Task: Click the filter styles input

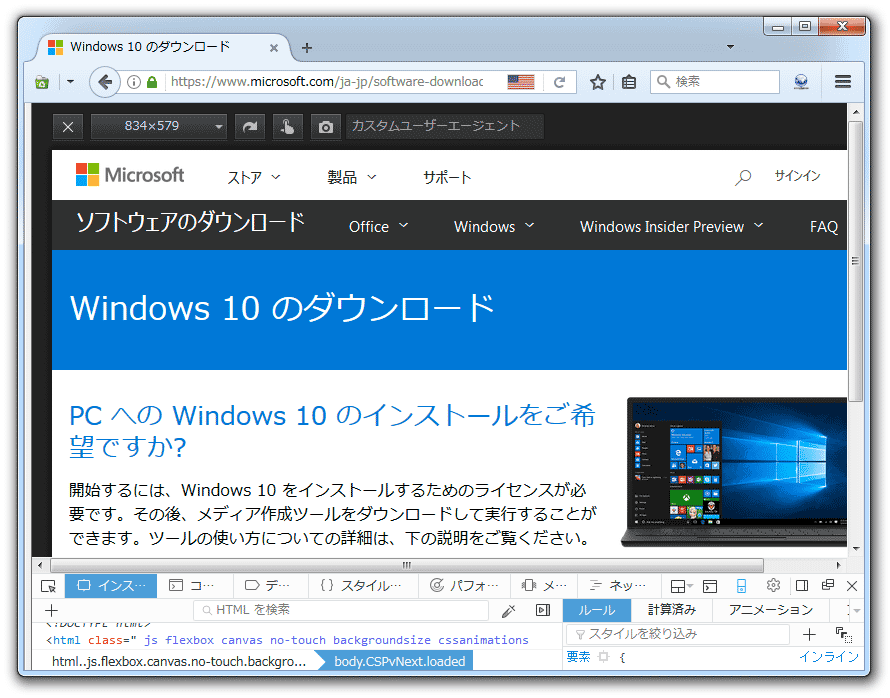Action: (x=678, y=634)
